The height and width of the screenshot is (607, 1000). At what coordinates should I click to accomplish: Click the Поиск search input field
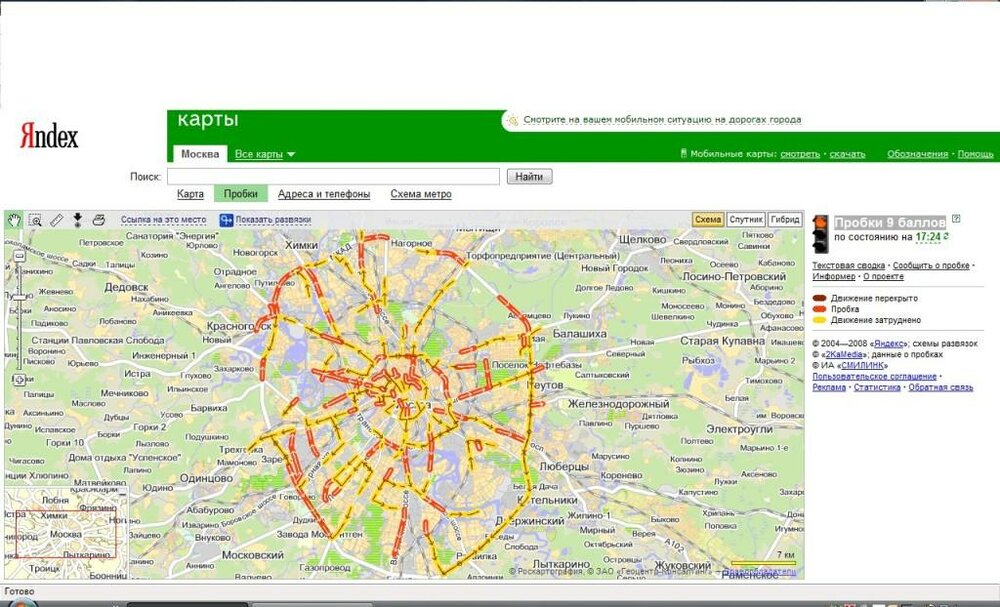coord(334,177)
